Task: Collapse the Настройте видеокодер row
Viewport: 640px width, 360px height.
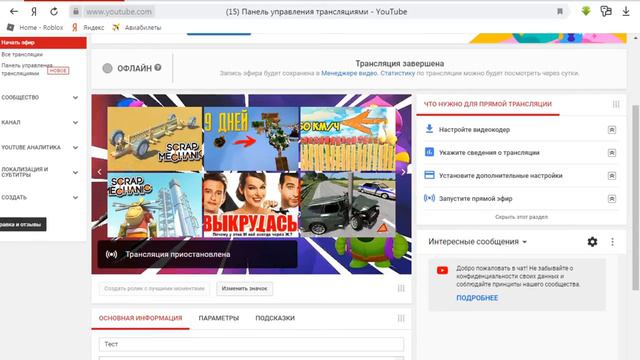Action: [611, 130]
